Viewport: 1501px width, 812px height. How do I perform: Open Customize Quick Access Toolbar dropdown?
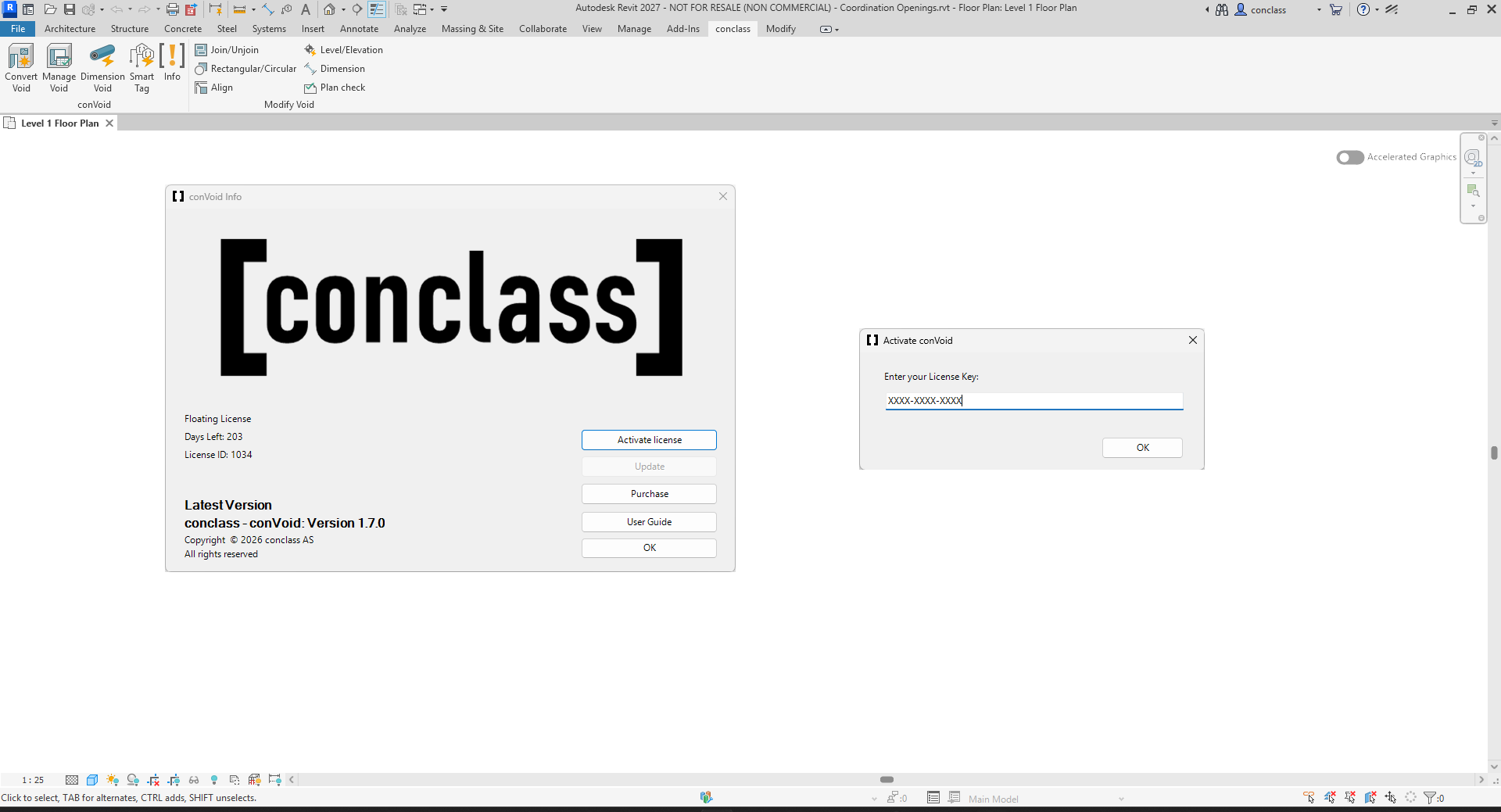[x=444, y=9]
